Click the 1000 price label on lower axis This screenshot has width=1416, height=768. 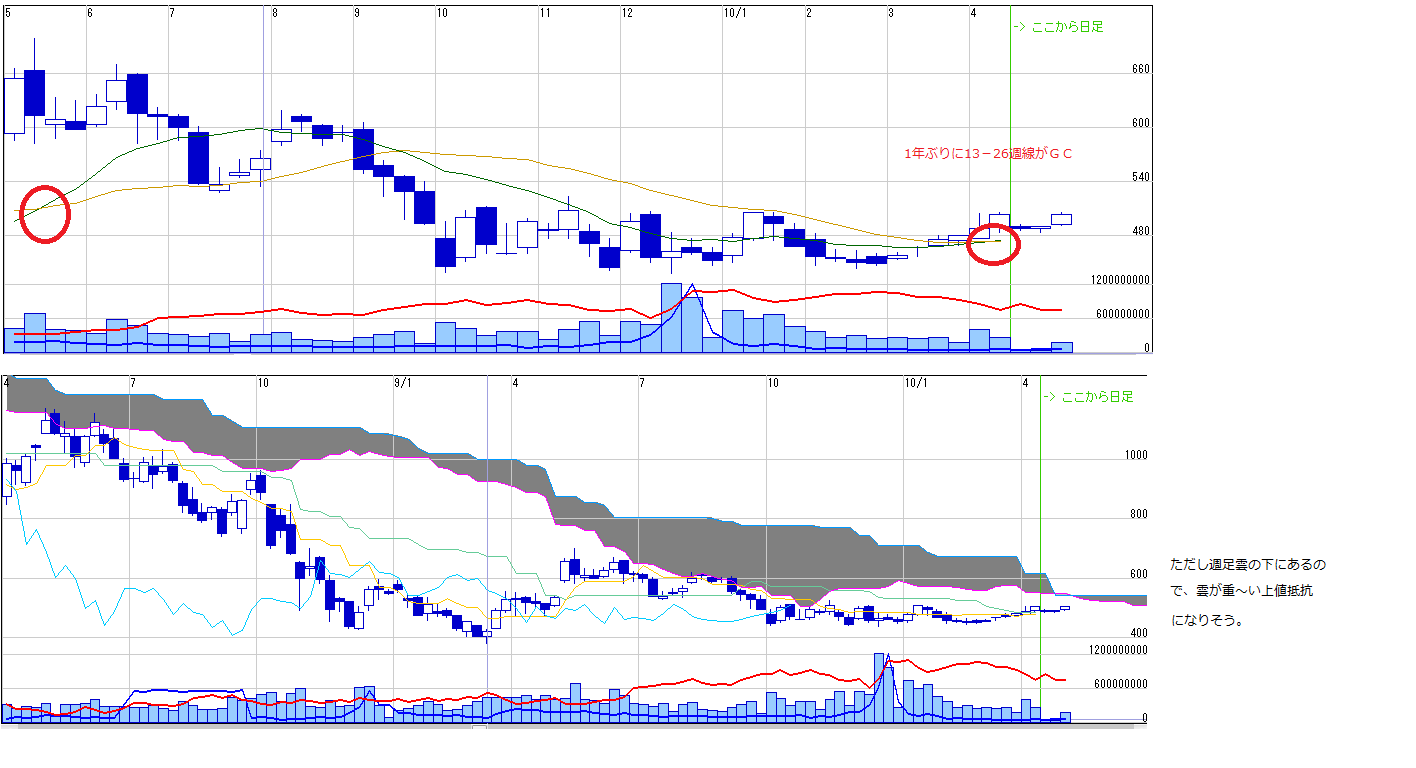coord(1136,455)
